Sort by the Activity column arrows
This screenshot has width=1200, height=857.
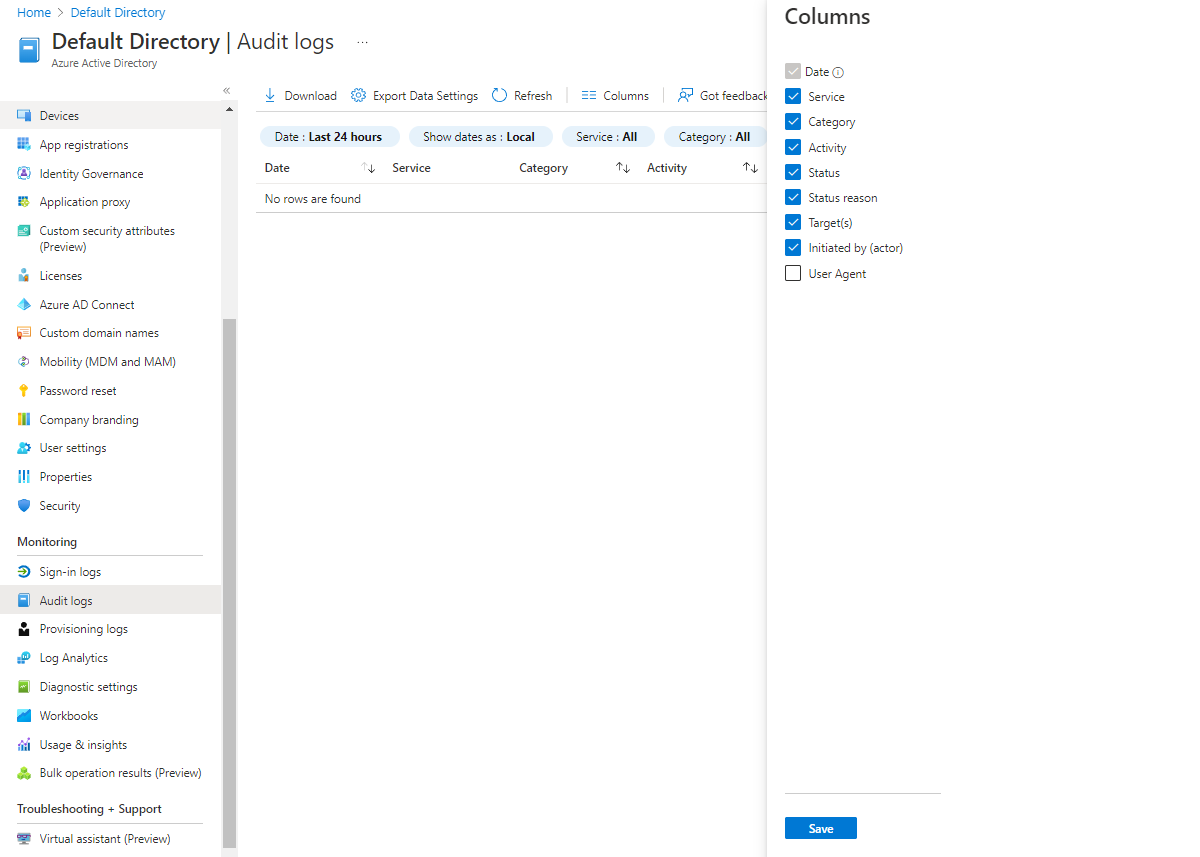(750, 168)
